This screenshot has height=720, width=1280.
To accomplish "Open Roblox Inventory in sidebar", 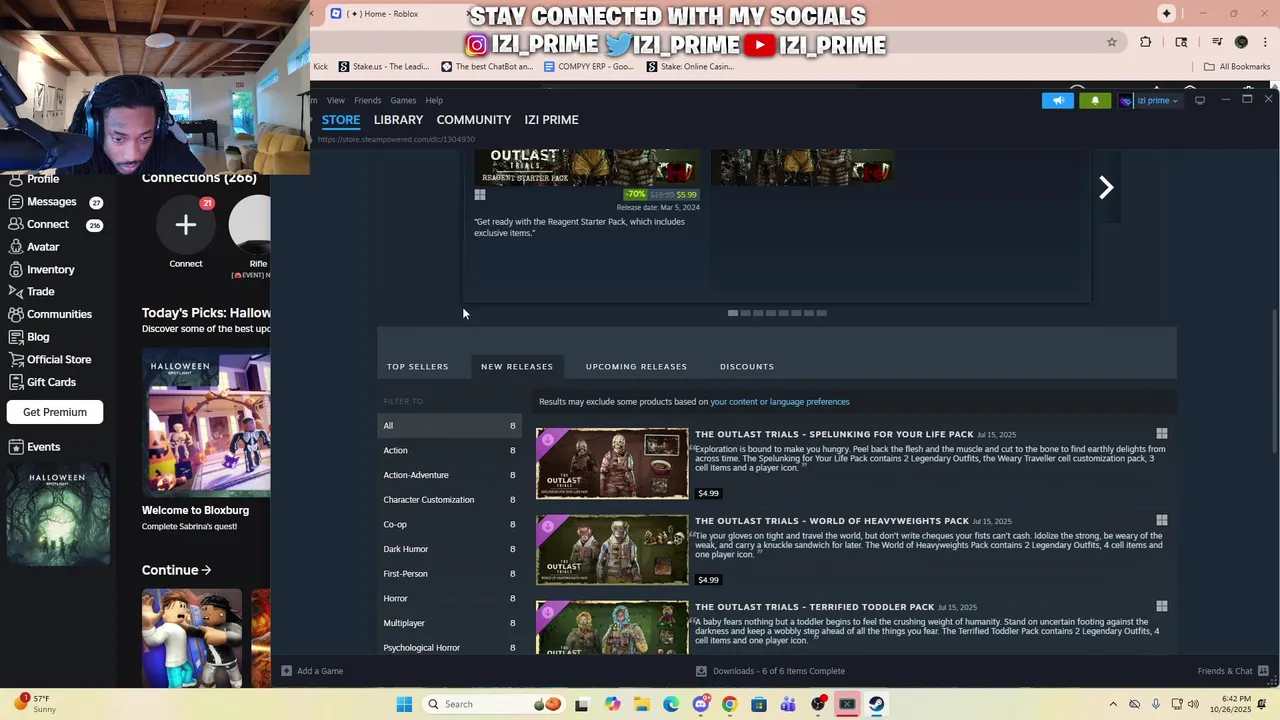I will tap(41, 270).
